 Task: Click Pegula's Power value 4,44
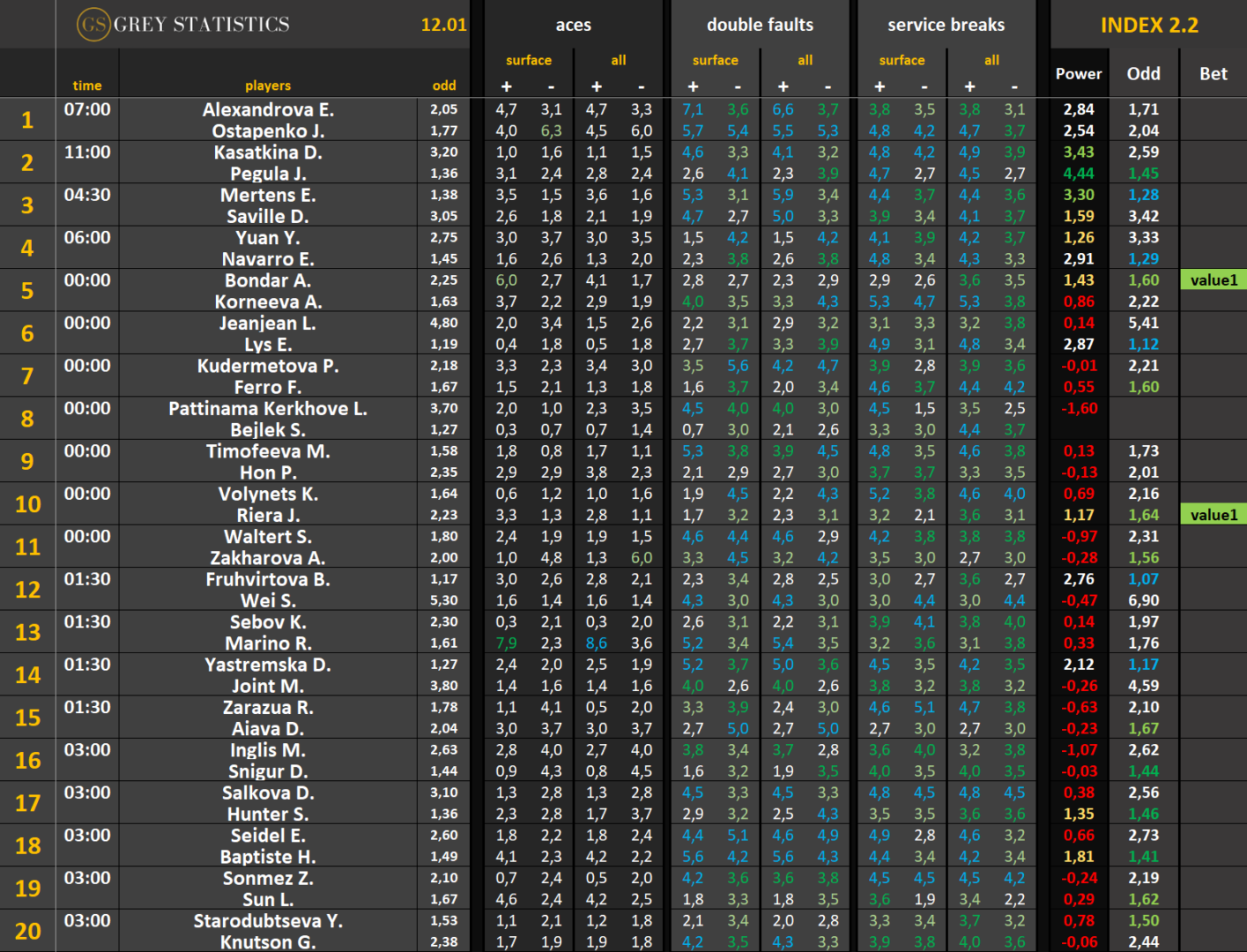pyautogui.click(x=1079, y=174)
